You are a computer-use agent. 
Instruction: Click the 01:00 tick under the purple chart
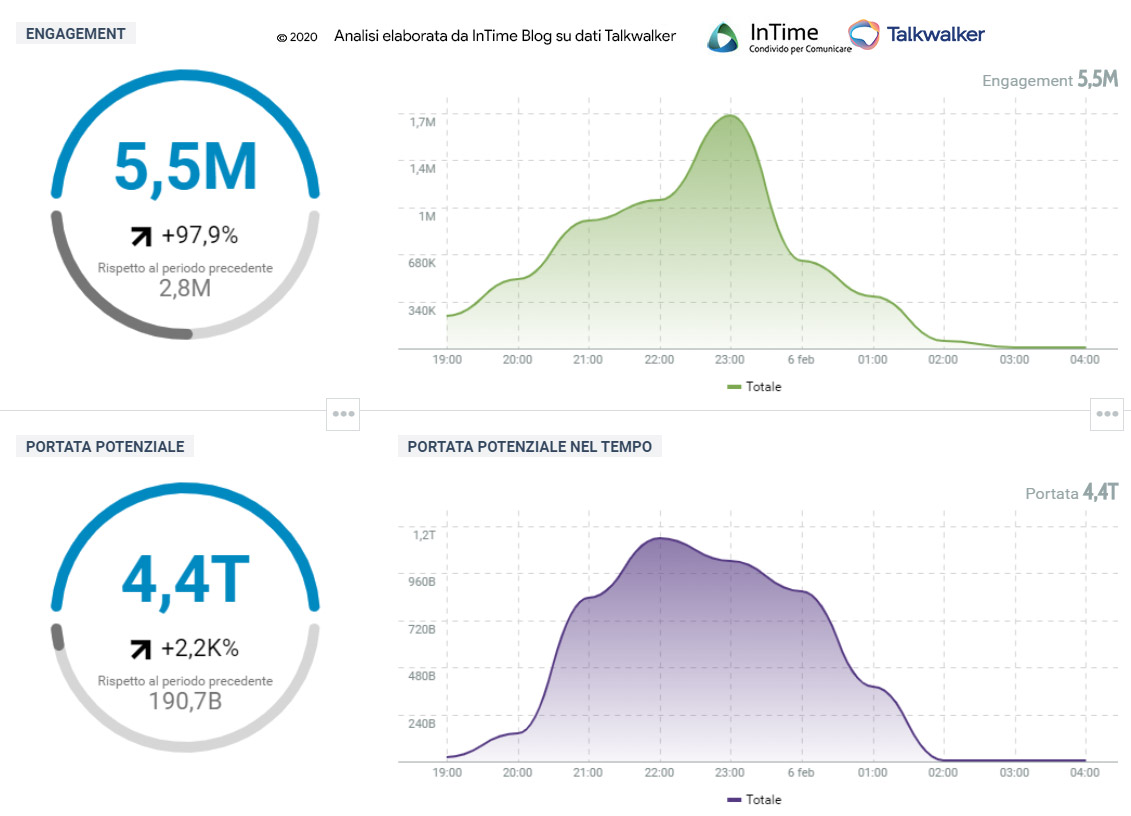872,772
